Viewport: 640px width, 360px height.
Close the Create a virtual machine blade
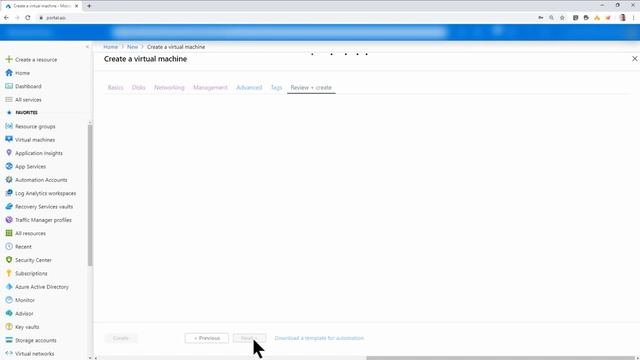634,59
